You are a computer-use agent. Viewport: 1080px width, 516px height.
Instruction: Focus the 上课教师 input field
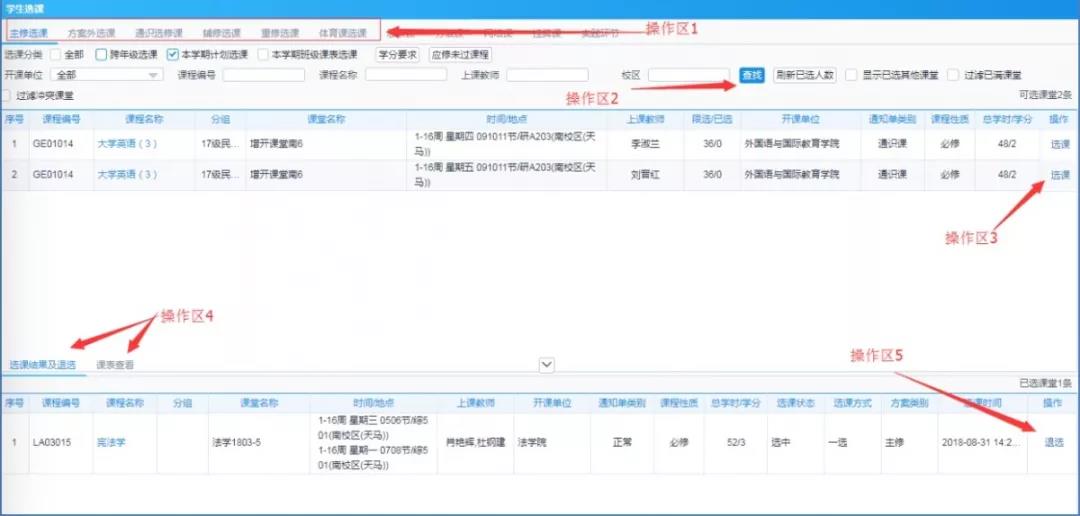click(x=547, y=75)
